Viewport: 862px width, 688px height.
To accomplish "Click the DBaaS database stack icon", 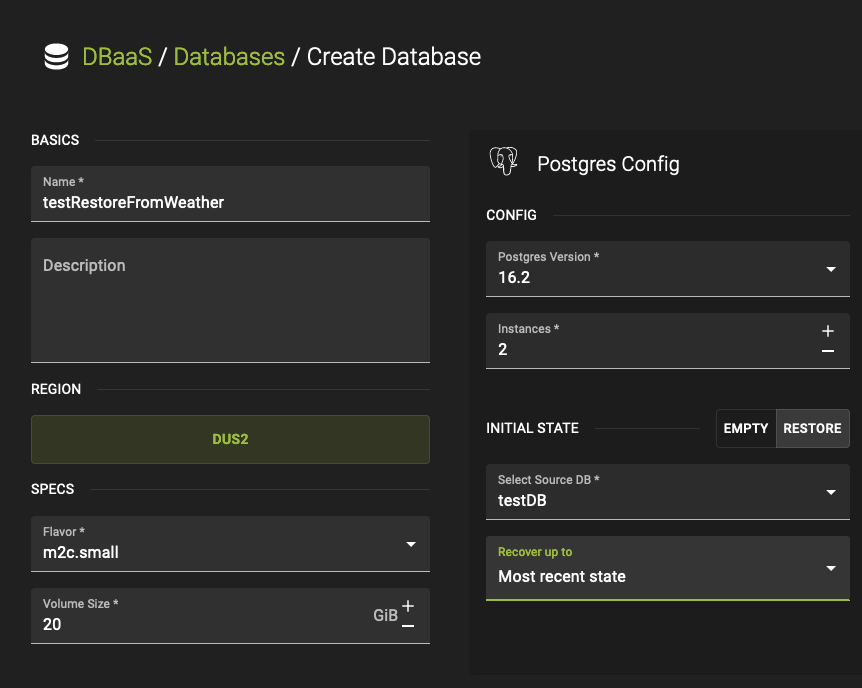I will [56, 57].
